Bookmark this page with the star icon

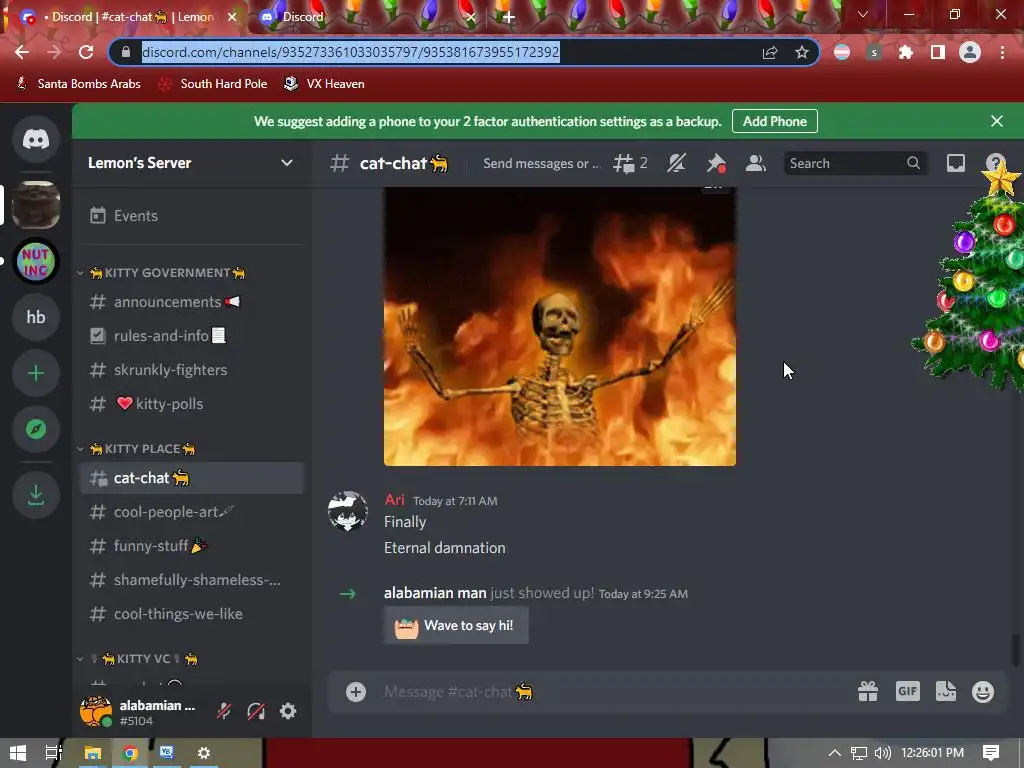[x=802, y=52]
